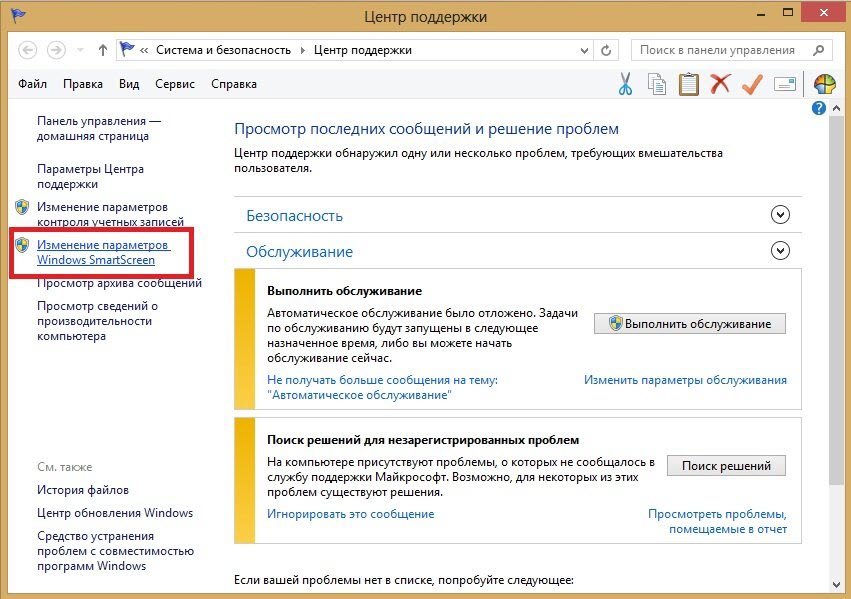Screen dimensions: 851x599
Task: Go up one level with up arrow
Action: [103, 50]
